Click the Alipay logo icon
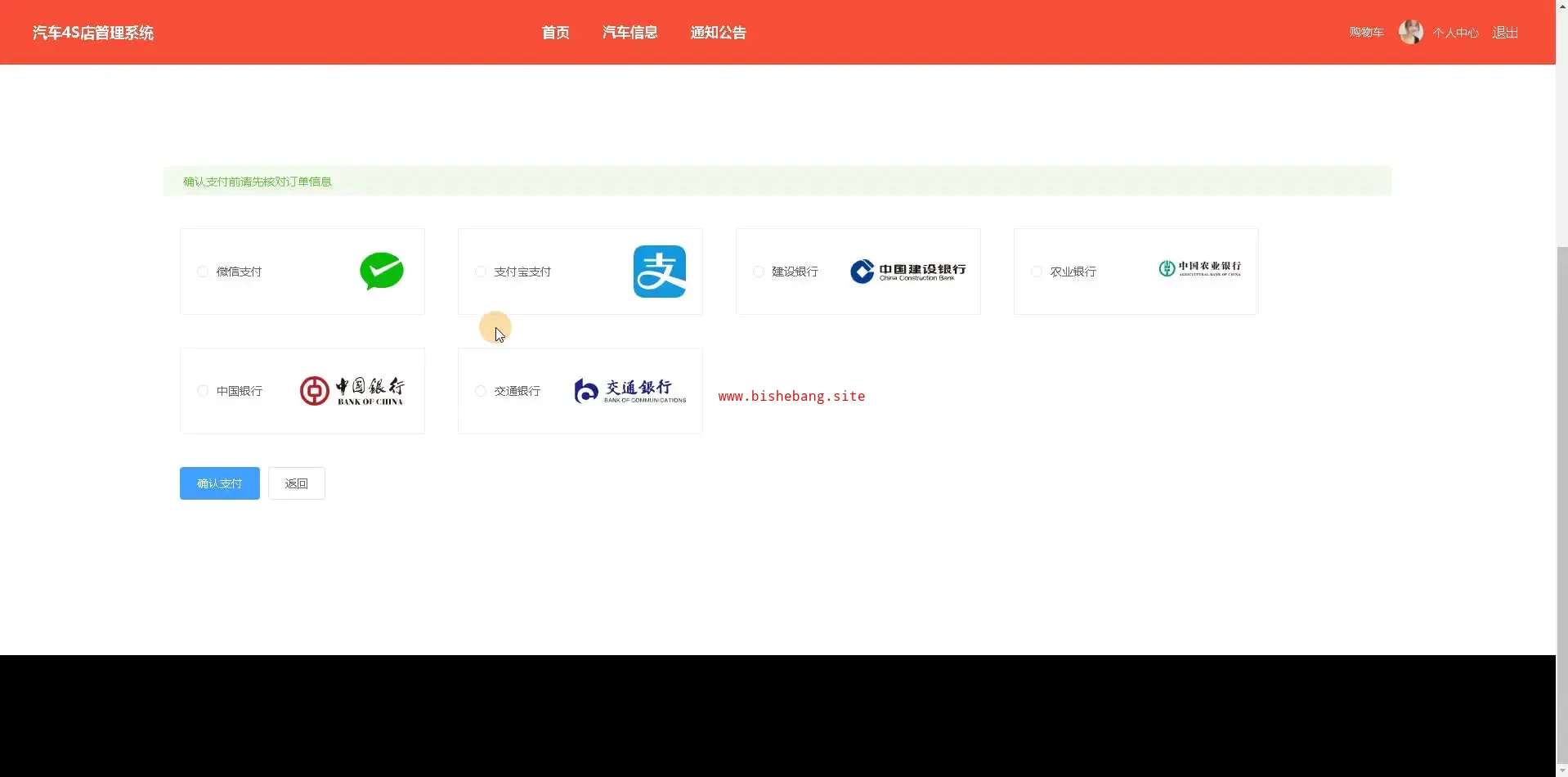1568x777 pixels. [660, 272]
